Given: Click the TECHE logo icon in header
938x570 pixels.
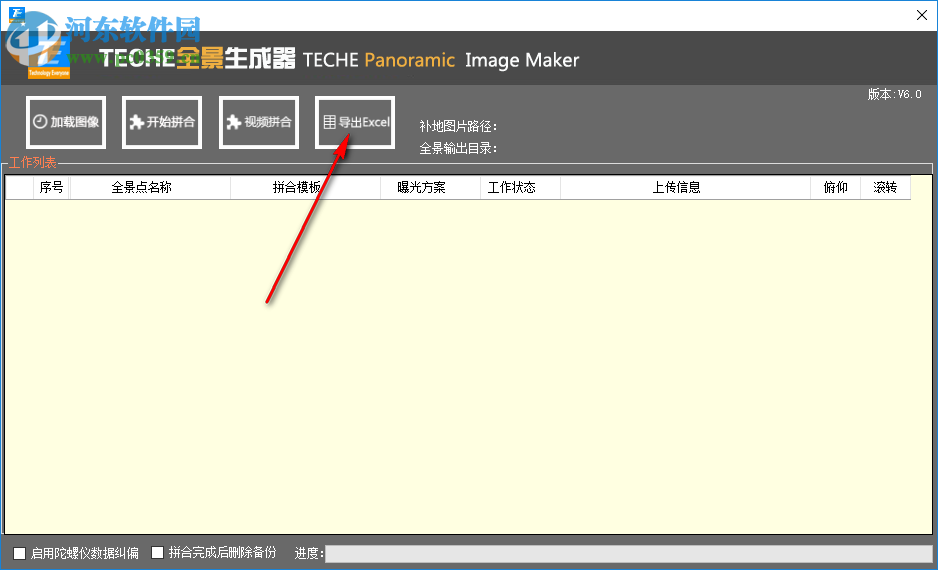Looking at the screenshot, I should (48, 57).
